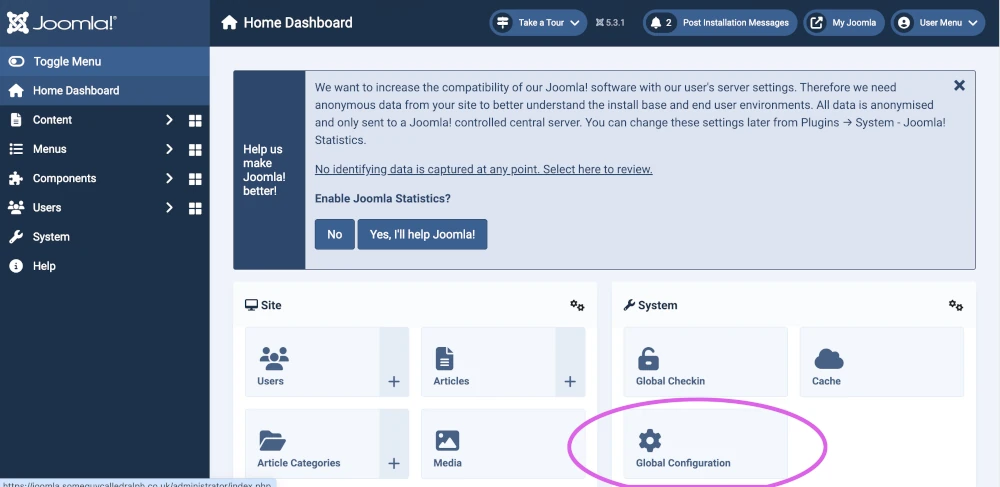Viewport: 1000px width, 487px height.
Task: Select the Users sidebar menu label
Action: (47, 208)
